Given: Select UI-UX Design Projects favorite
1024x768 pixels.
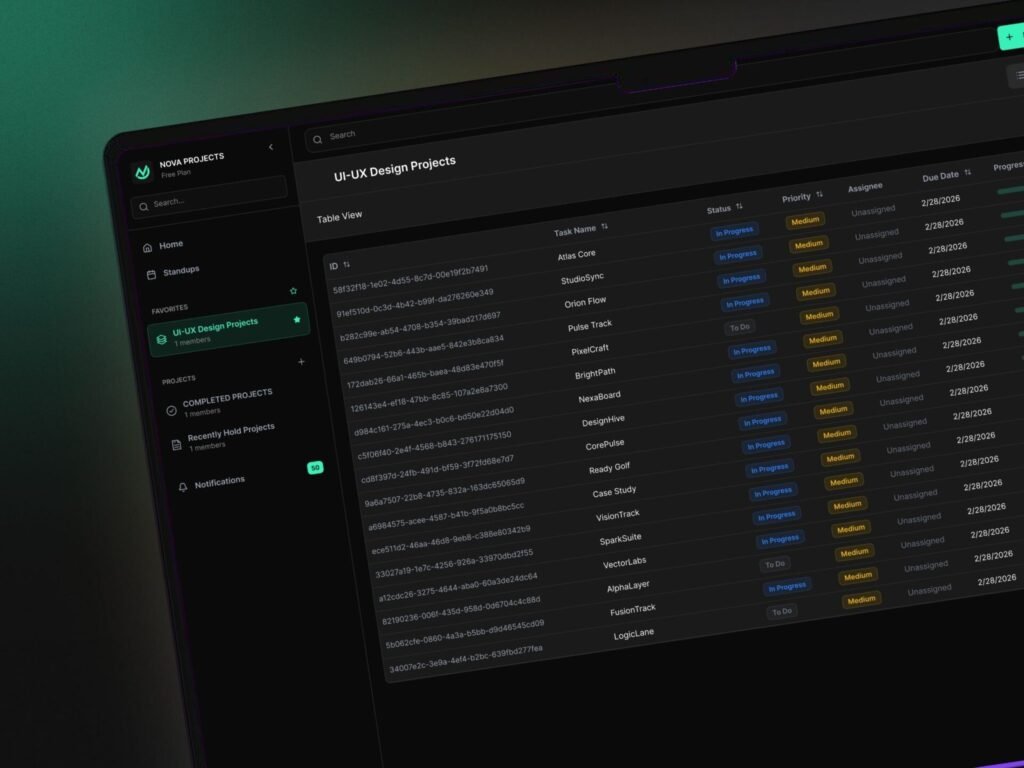Looking at the screenshot, I should pos(229,330).
